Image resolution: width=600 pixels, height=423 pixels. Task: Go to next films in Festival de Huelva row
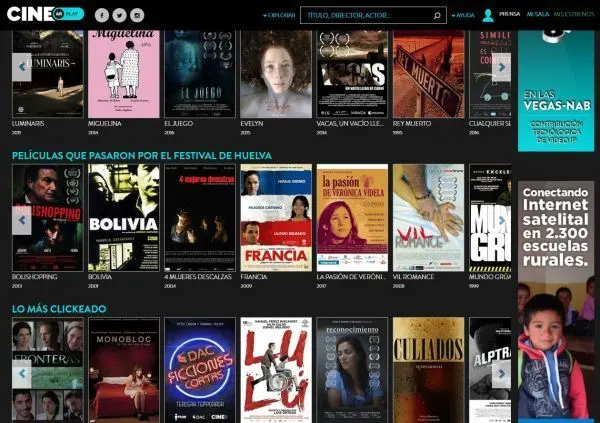coord(501,220)
